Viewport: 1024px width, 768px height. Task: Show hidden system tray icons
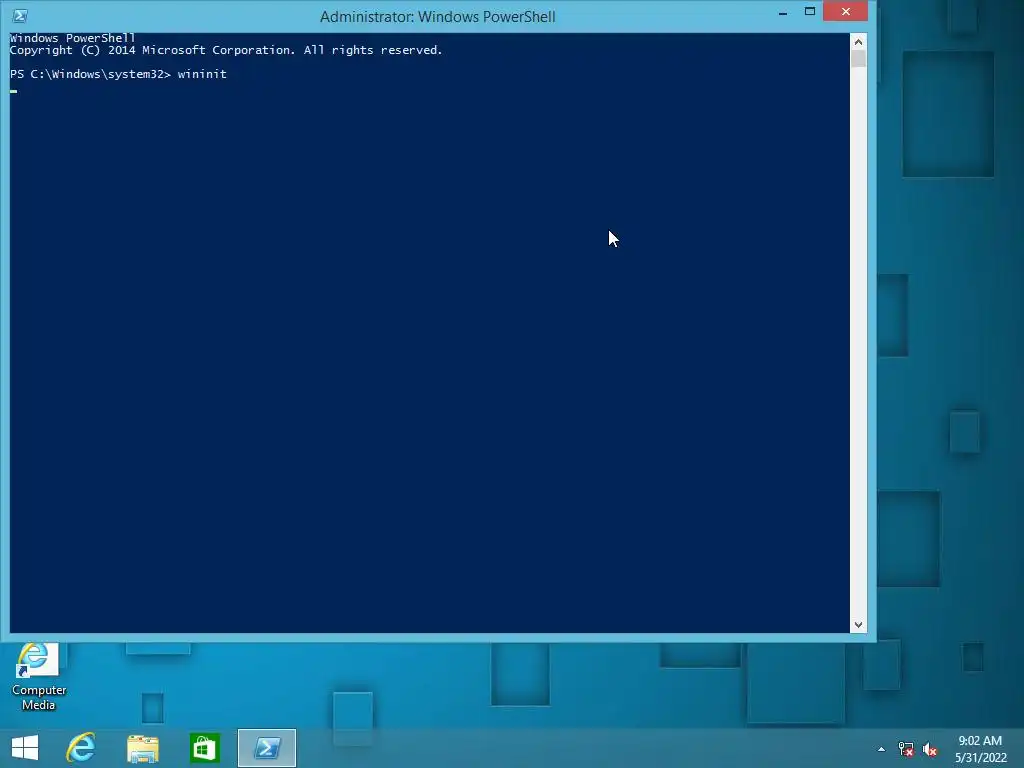pos(881,749)
